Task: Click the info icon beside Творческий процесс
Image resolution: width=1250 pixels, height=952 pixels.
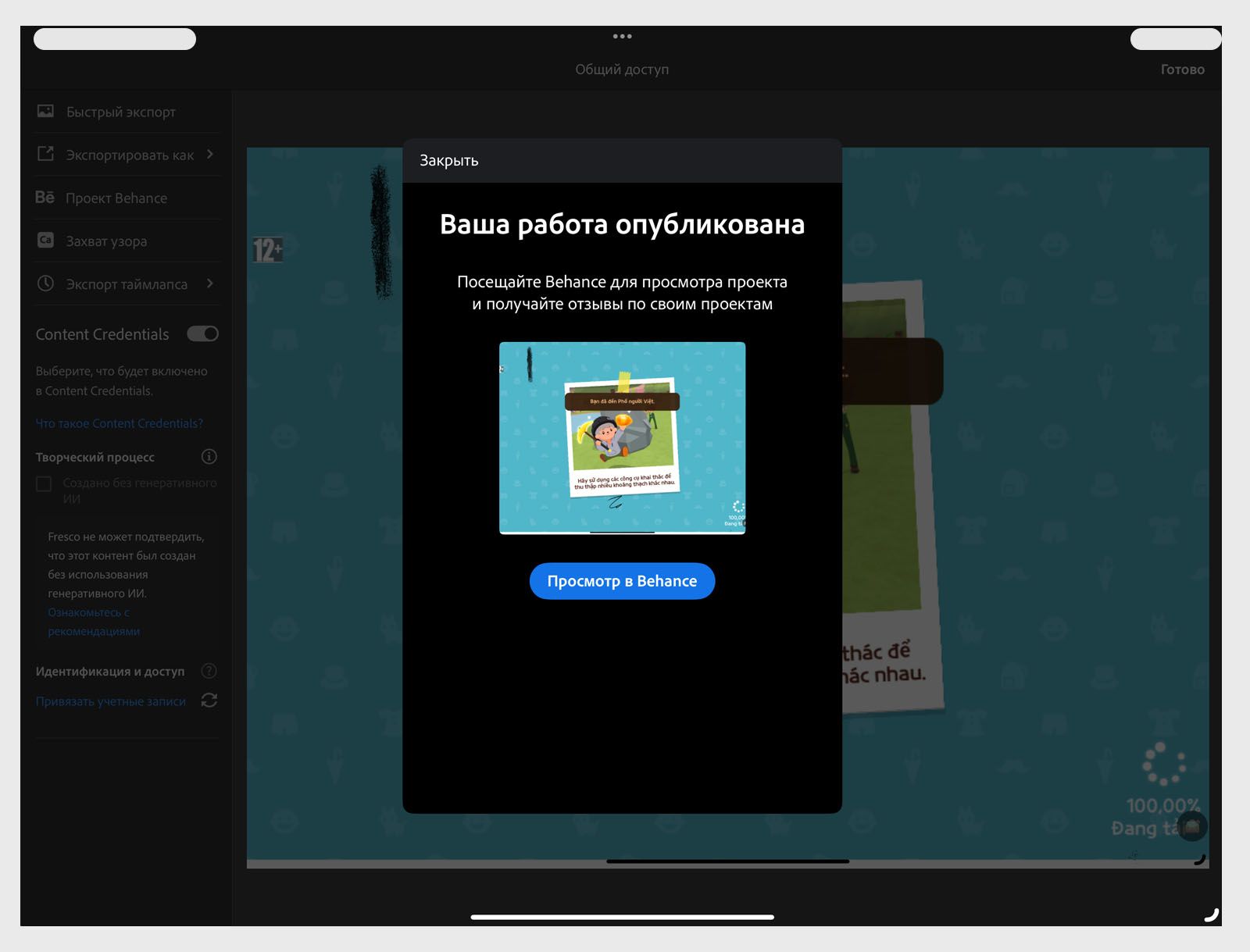Action: click(x=209, y=457)
